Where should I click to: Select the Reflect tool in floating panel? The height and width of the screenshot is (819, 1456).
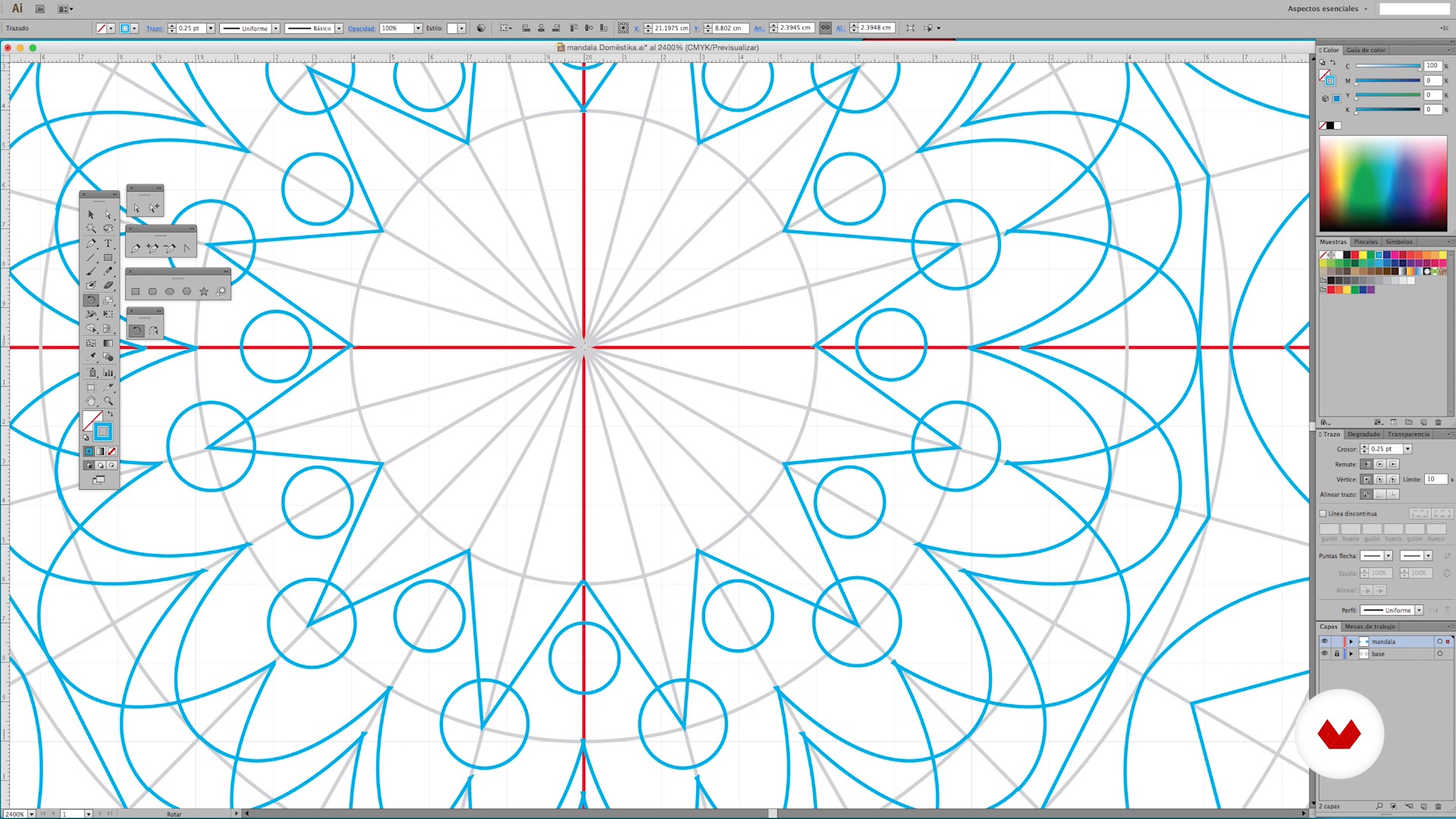154,331
